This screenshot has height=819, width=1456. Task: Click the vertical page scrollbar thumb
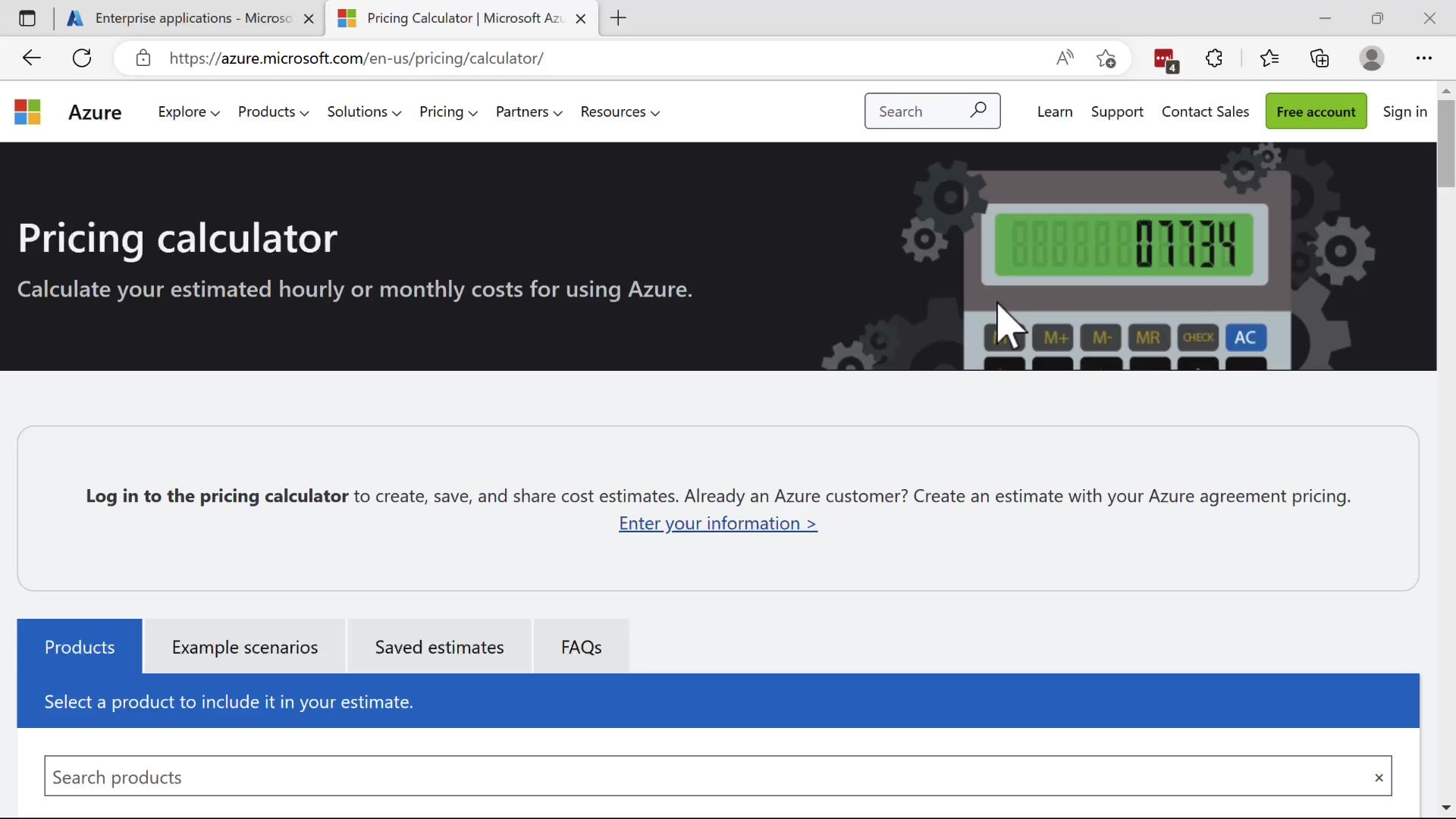(1445, 144)
